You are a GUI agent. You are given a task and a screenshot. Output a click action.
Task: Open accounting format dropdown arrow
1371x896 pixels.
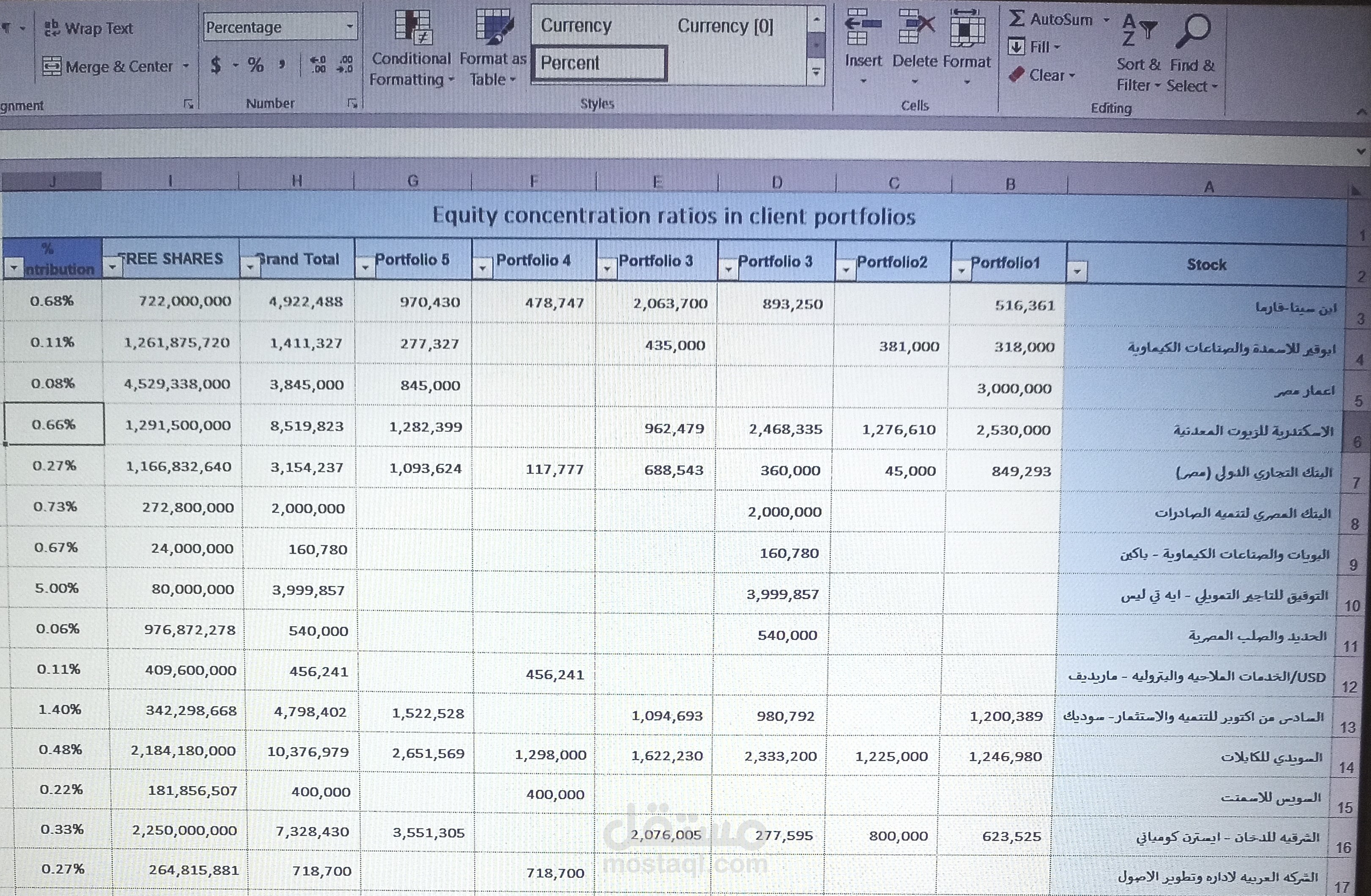[x=235, y=65]
